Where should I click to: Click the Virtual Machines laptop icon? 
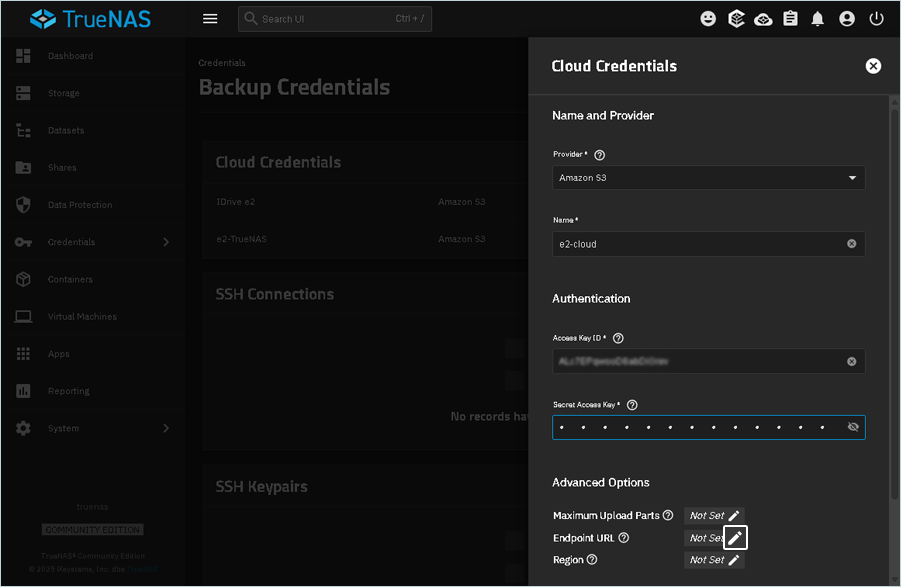(x=23, y=316)
